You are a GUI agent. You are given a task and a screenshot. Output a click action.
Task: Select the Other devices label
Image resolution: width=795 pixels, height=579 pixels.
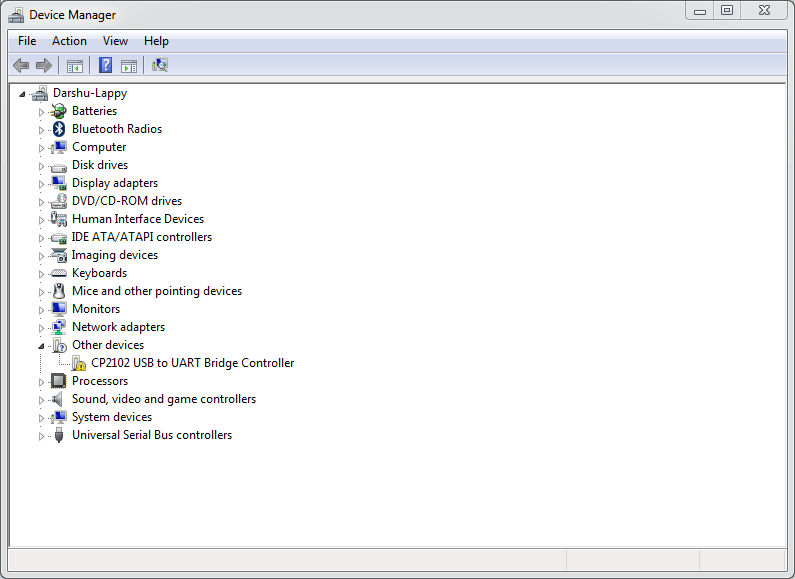(108, 345)
